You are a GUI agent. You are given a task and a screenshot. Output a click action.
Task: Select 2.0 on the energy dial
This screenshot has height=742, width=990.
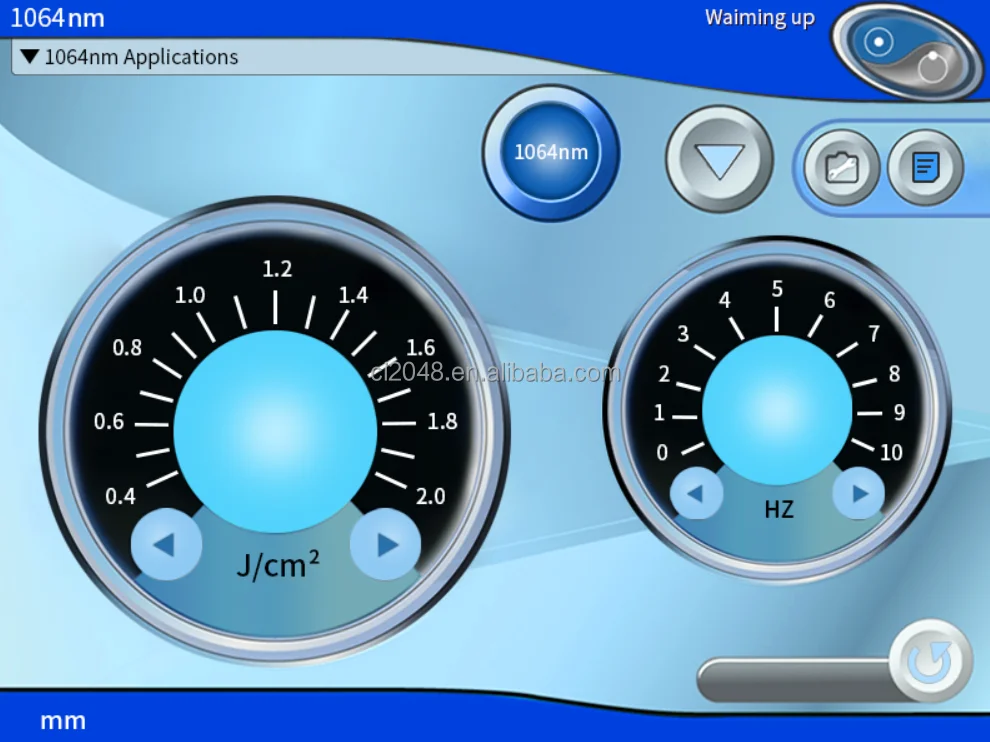tap(431, 496)
